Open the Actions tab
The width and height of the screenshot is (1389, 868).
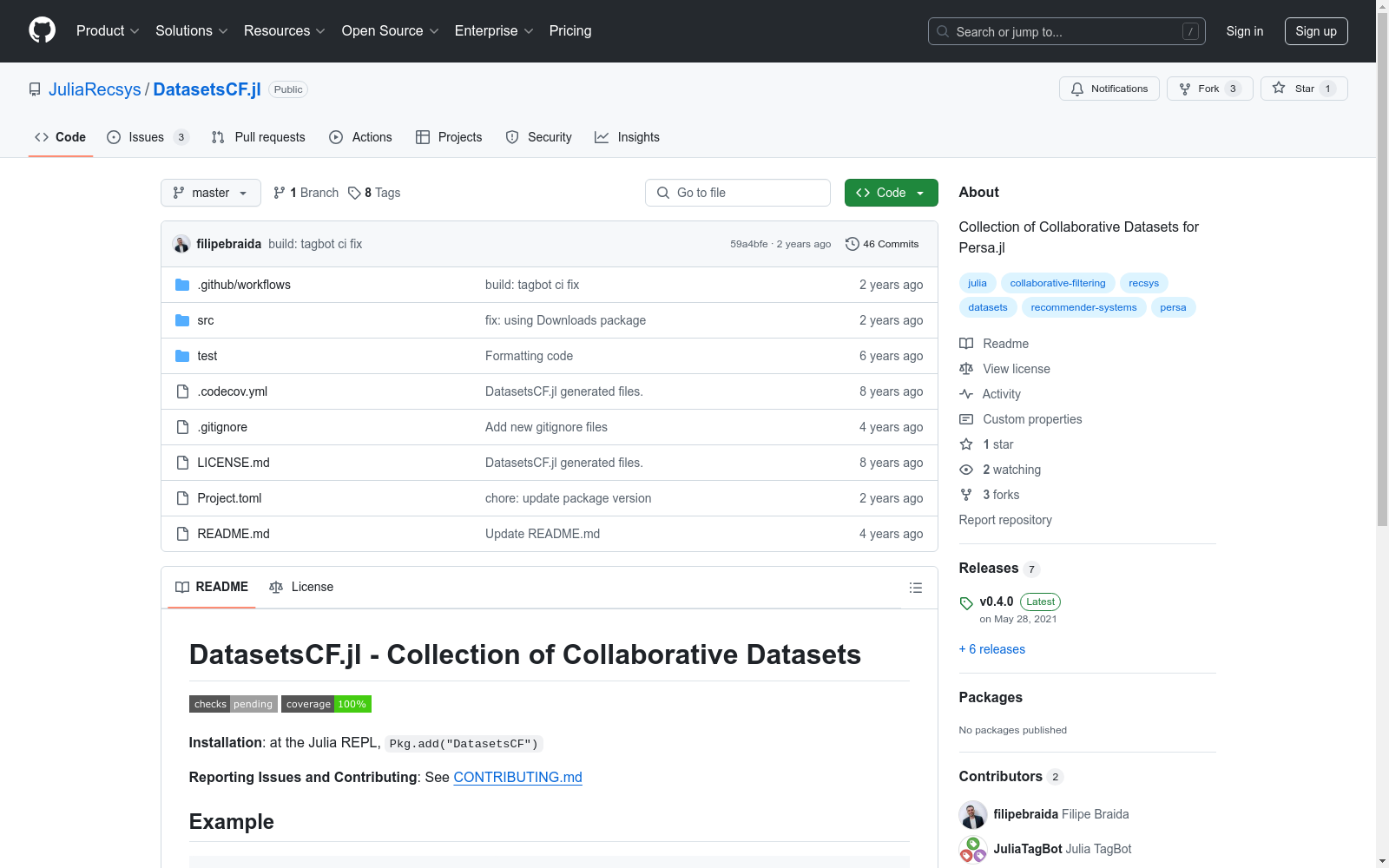pyautogui.click(x=361, y=137)
